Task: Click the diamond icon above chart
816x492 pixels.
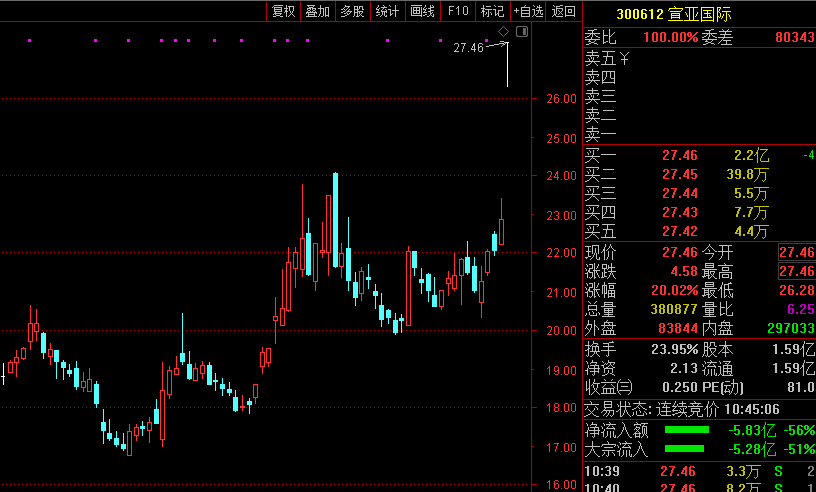Action: [504, 32]
